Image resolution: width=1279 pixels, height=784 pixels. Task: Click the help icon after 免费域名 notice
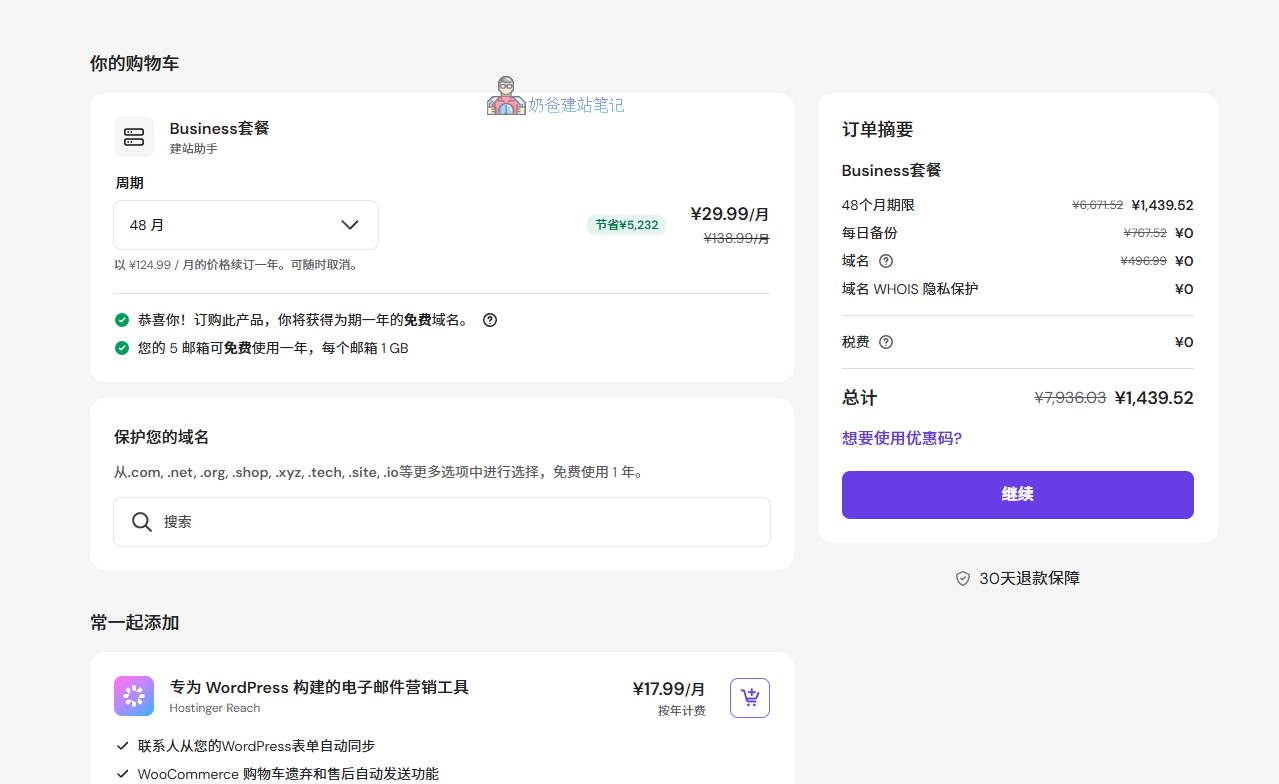click(490, 320)
